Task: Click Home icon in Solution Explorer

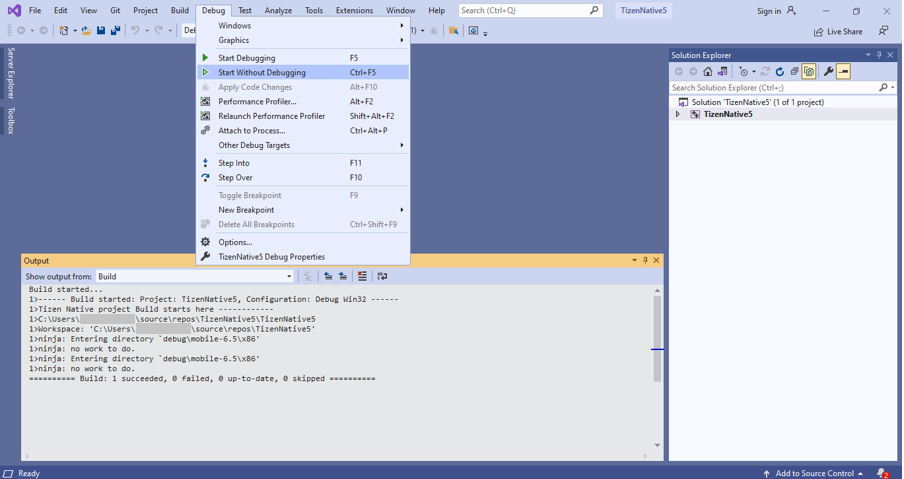Action: (x=708, y=72)
